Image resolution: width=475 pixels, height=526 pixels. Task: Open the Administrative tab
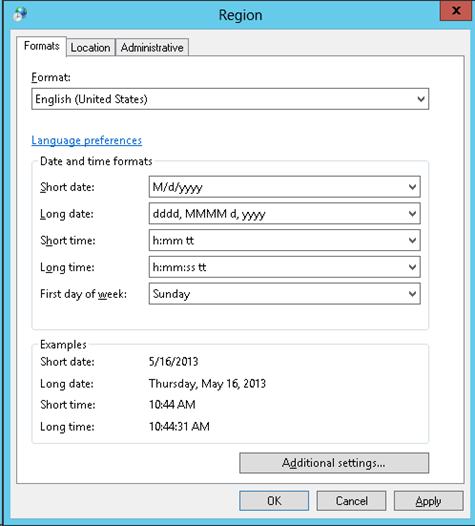coord(152,48)
